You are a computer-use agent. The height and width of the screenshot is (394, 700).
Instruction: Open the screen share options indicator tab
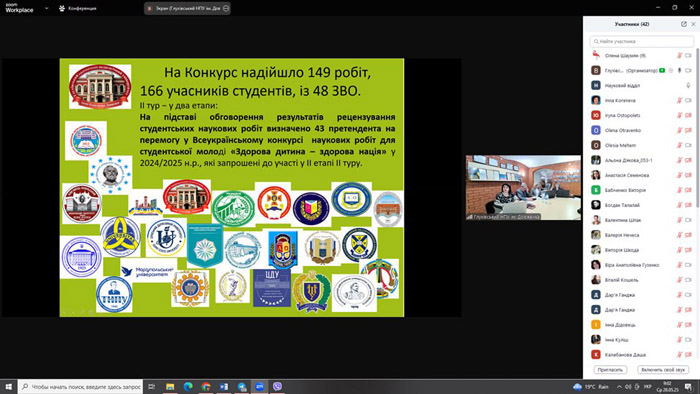point(187,8)
